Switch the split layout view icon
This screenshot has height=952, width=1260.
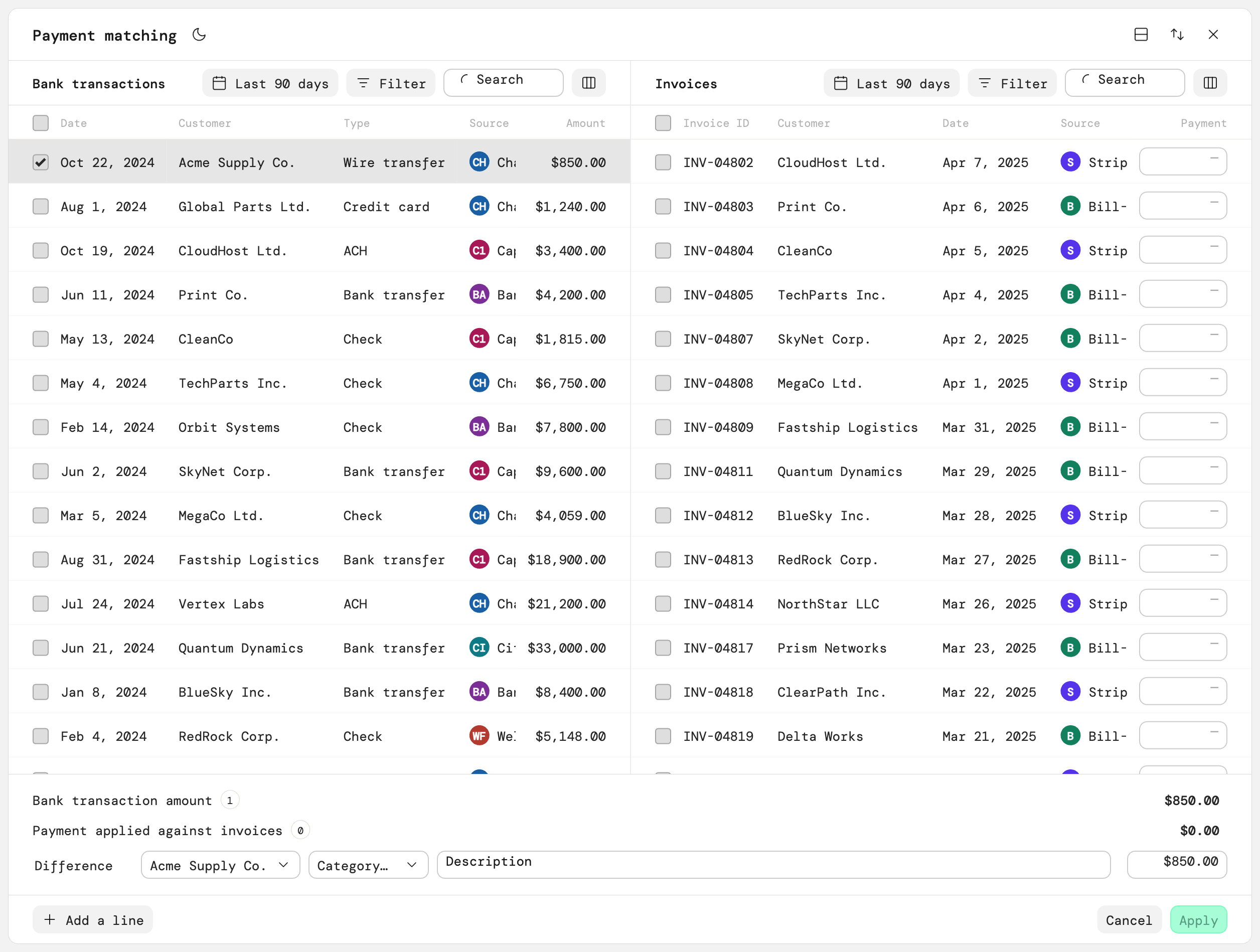click(x=1141, y=35)
